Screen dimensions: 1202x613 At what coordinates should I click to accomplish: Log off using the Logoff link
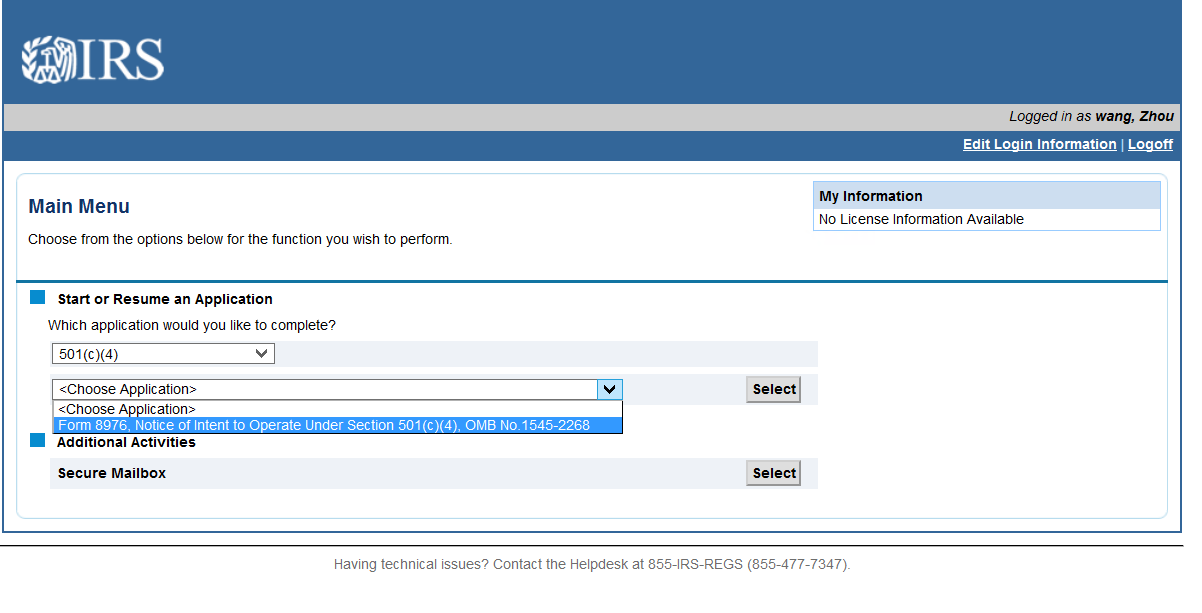click(1150, 145)
